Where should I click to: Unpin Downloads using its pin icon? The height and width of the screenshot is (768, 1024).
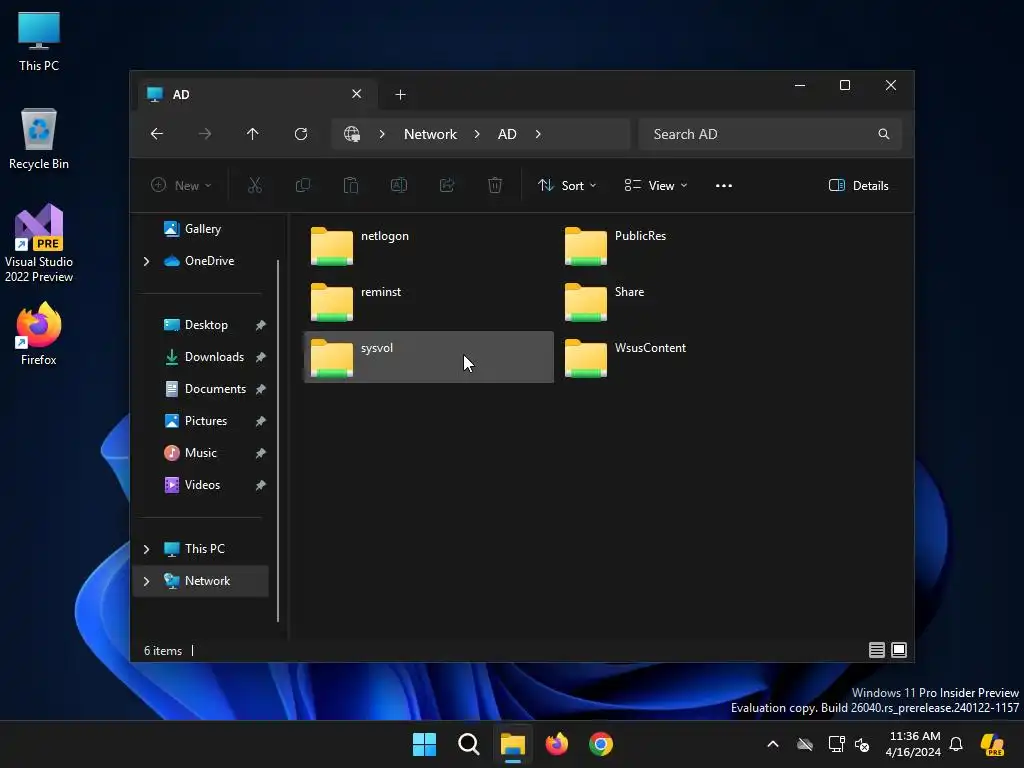pyautogui.click(x=261, y=357)
